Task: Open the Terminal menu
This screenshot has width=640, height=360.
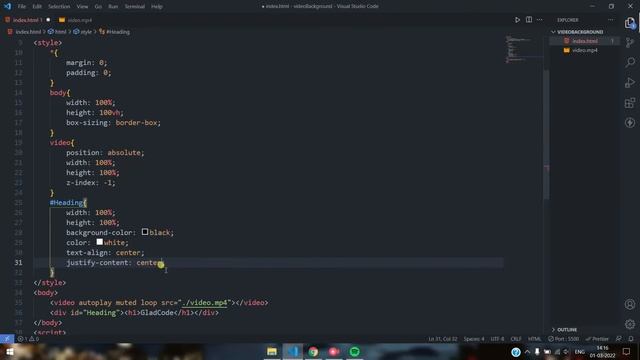Action: pos(135,6)
